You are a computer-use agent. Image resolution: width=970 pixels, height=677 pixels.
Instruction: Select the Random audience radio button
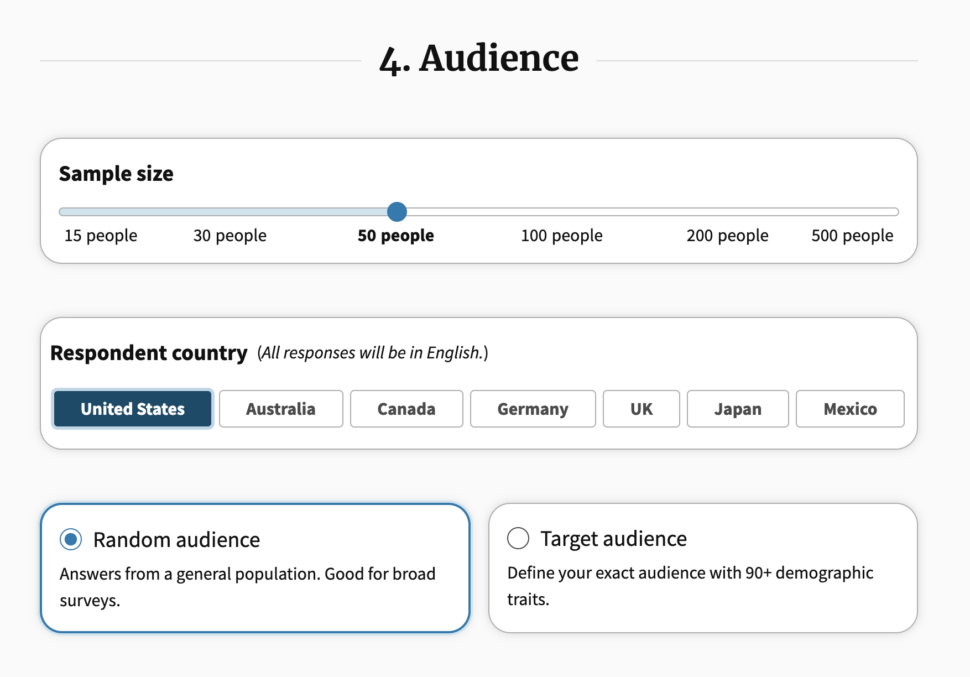(71, 540)
